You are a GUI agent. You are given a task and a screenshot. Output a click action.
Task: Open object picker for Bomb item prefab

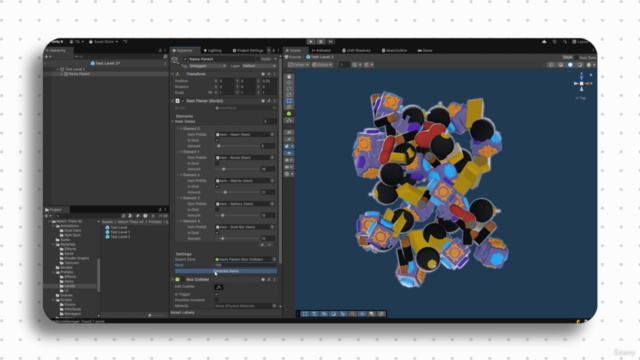click(272, 158)
